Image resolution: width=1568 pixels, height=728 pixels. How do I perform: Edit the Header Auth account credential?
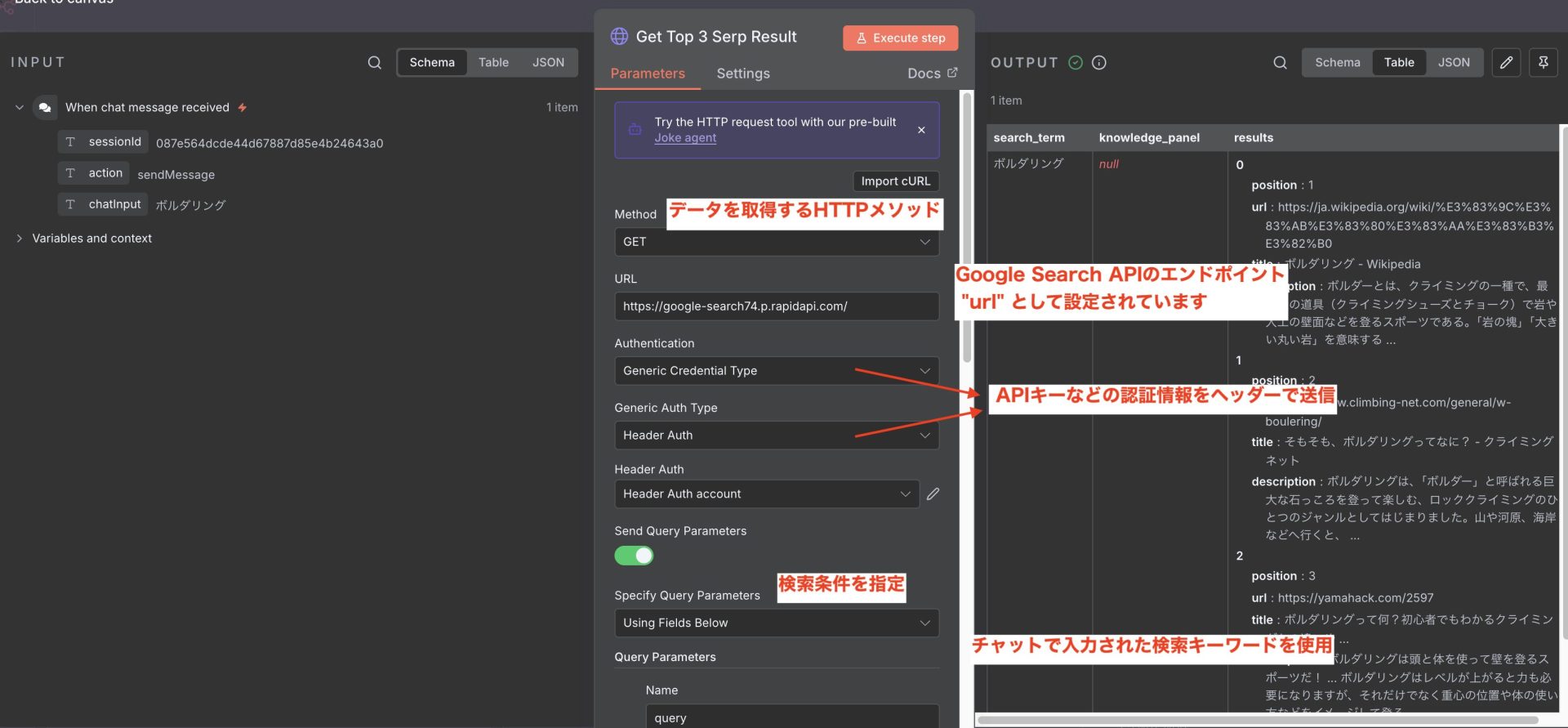coord(933,494)
